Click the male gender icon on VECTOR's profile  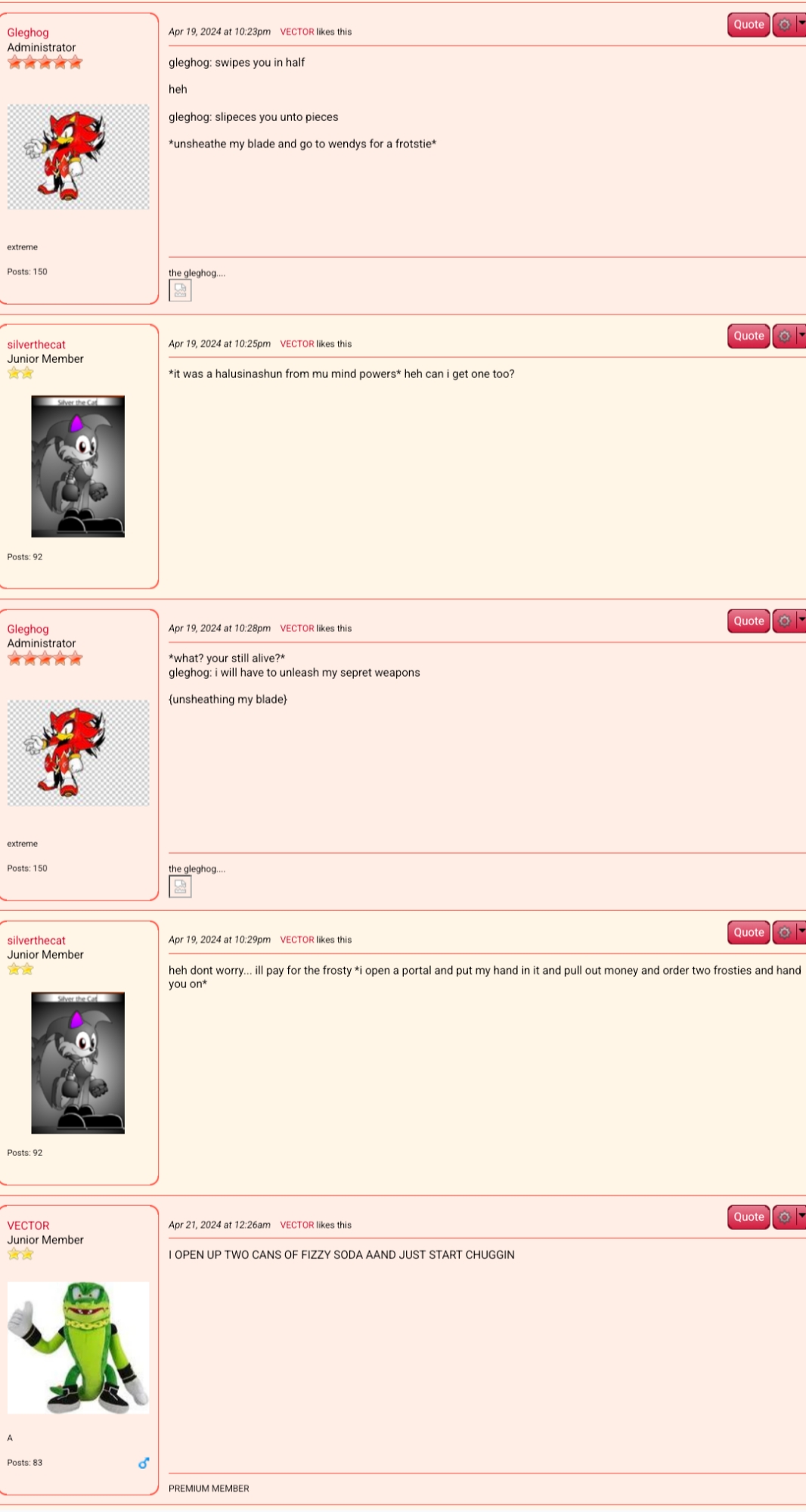[x=144, y=1464]
